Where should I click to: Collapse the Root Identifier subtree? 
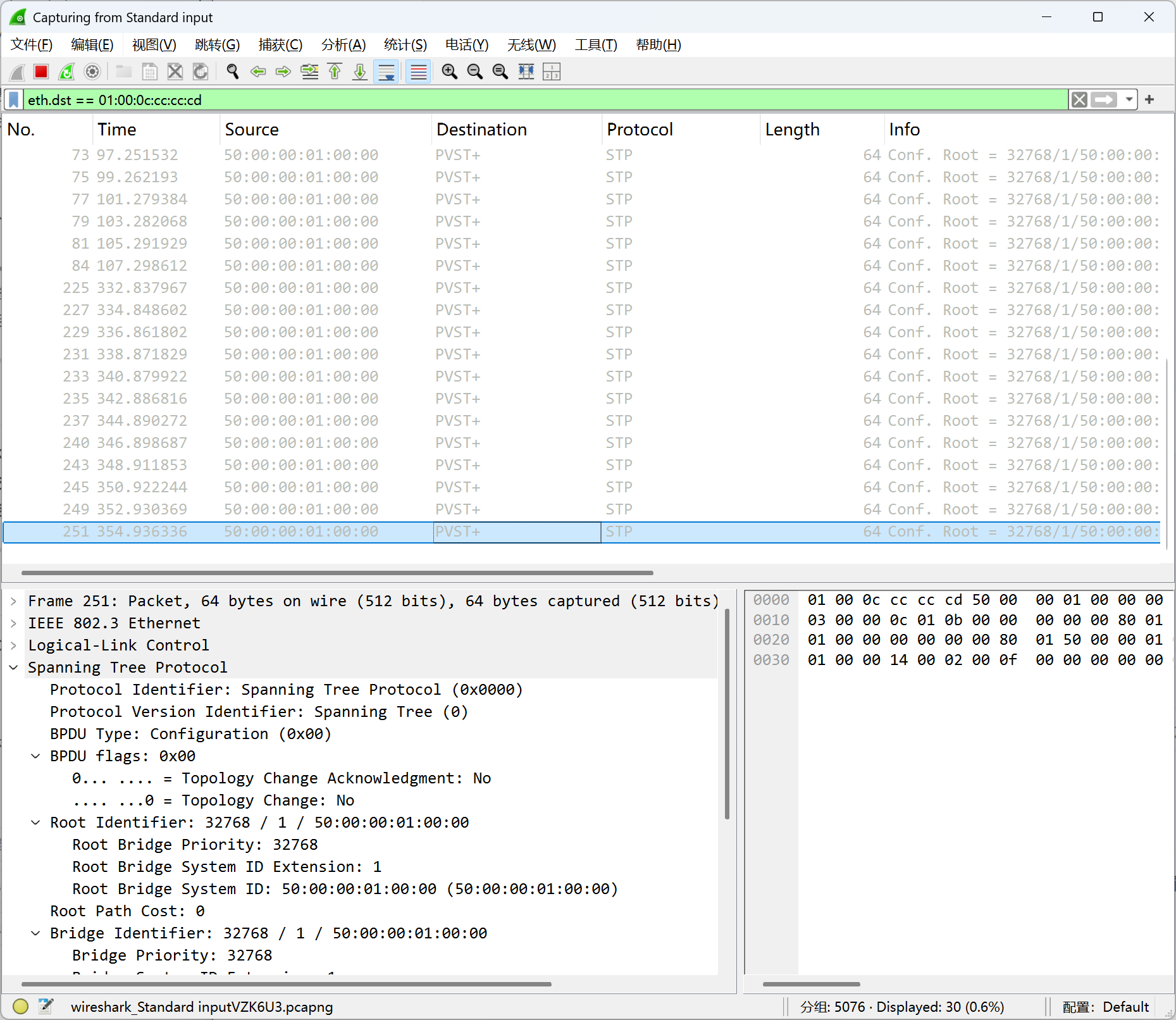pyautogui.click(x=35, y=823)
